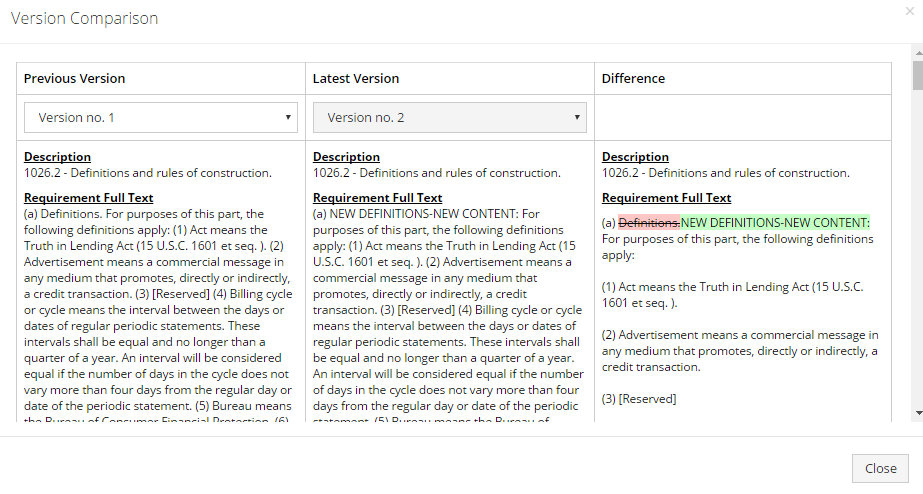Click '1026.2 - Definitions' text in Latest Version column
923x494 pixels.
click(x=437, y=173)
